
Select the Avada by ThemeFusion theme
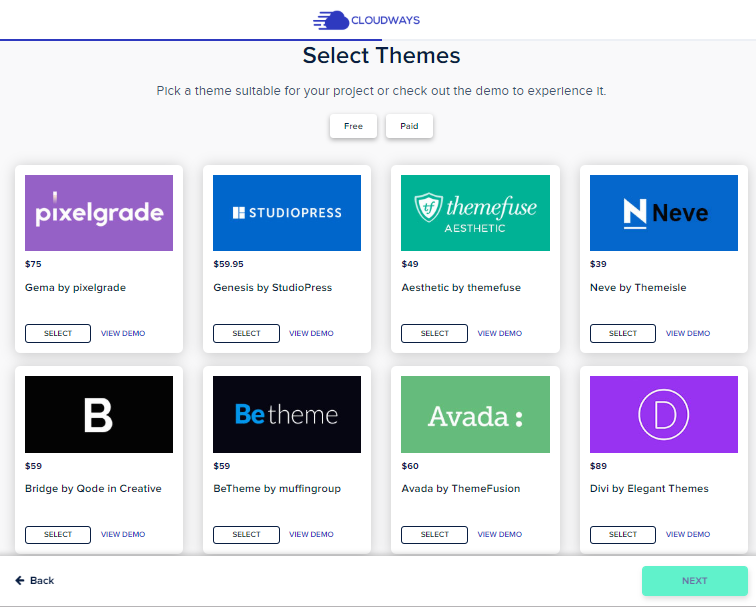(x=434, y=535)
